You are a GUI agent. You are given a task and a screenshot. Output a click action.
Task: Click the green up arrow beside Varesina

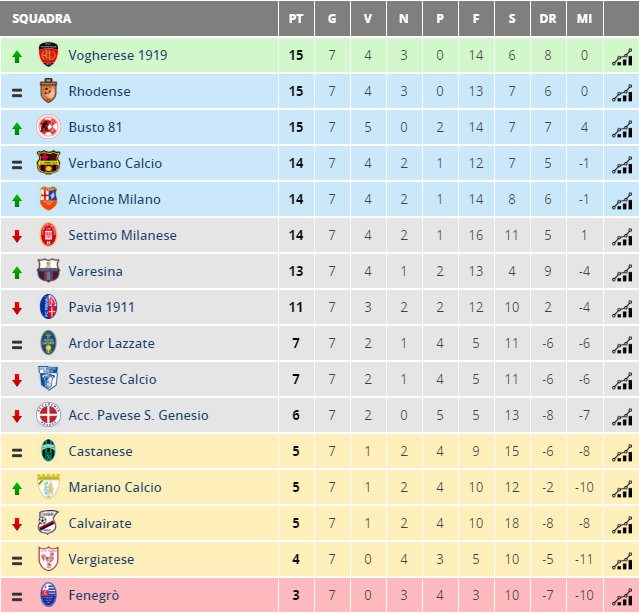[17, 272]
